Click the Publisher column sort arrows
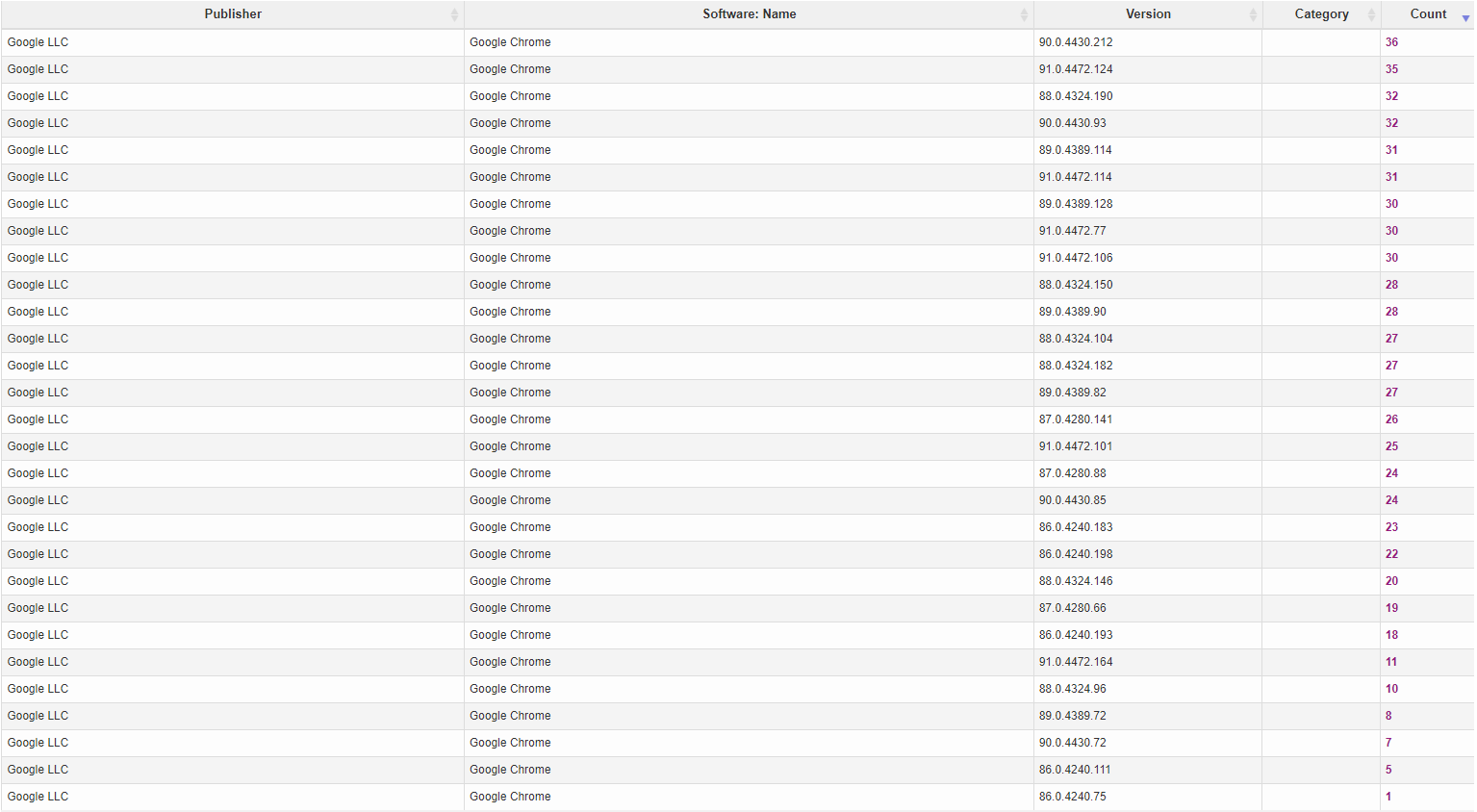Viewport: 1477px width, 812px height. (x=452, y=13)
